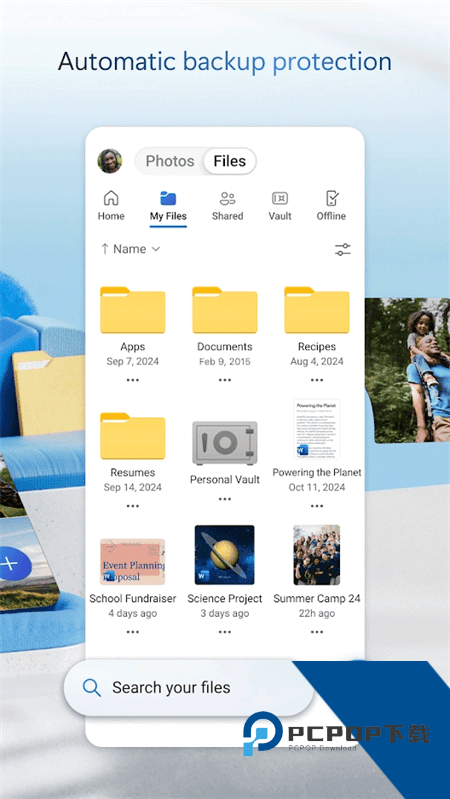
Task: Click the 'Apps' folder name
Action: [x=133, y=347]
